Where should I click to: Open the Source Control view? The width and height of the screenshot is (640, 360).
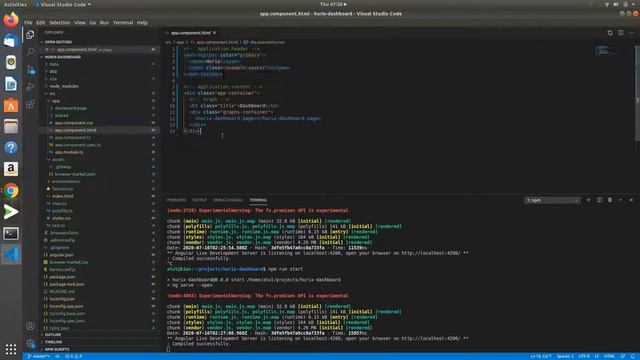pyautogui.click(x=30, y=70)
